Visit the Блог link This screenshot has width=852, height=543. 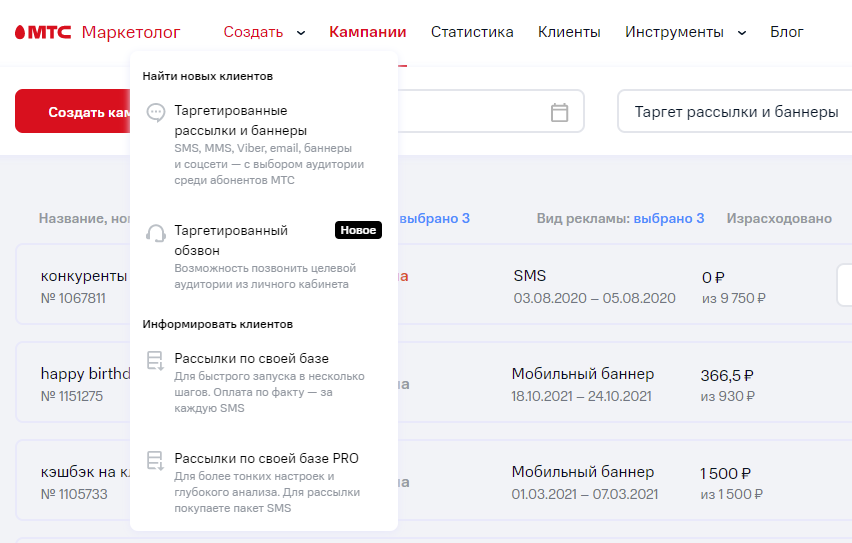coord(787,32)
